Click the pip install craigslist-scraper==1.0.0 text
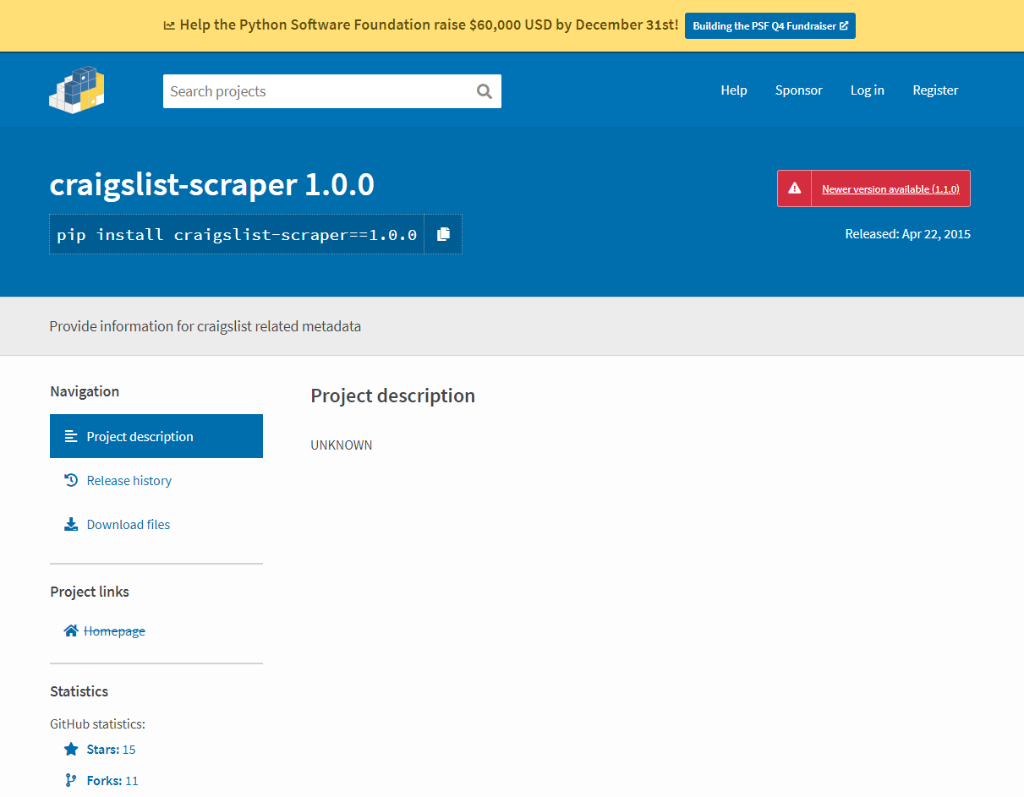This screenshot has width=1024, height=797. coord(236,235)
